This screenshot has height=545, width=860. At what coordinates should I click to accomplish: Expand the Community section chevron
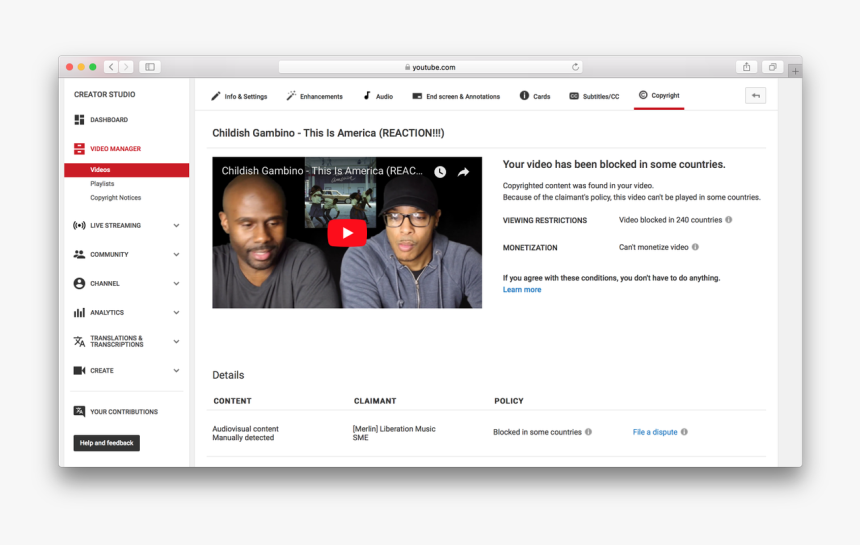(176, 254)
